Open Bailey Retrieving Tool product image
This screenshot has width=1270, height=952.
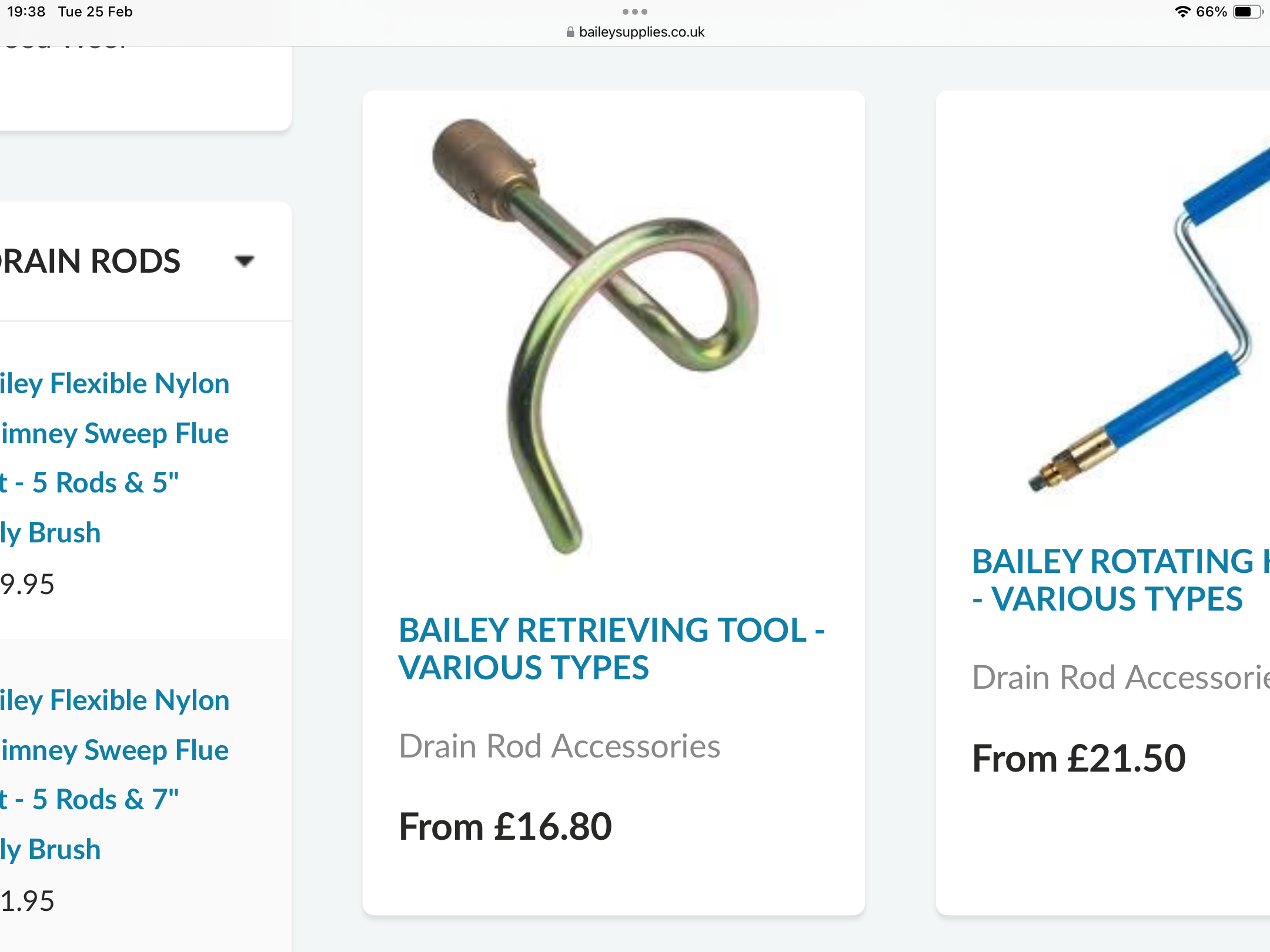(x=595, y=336)
